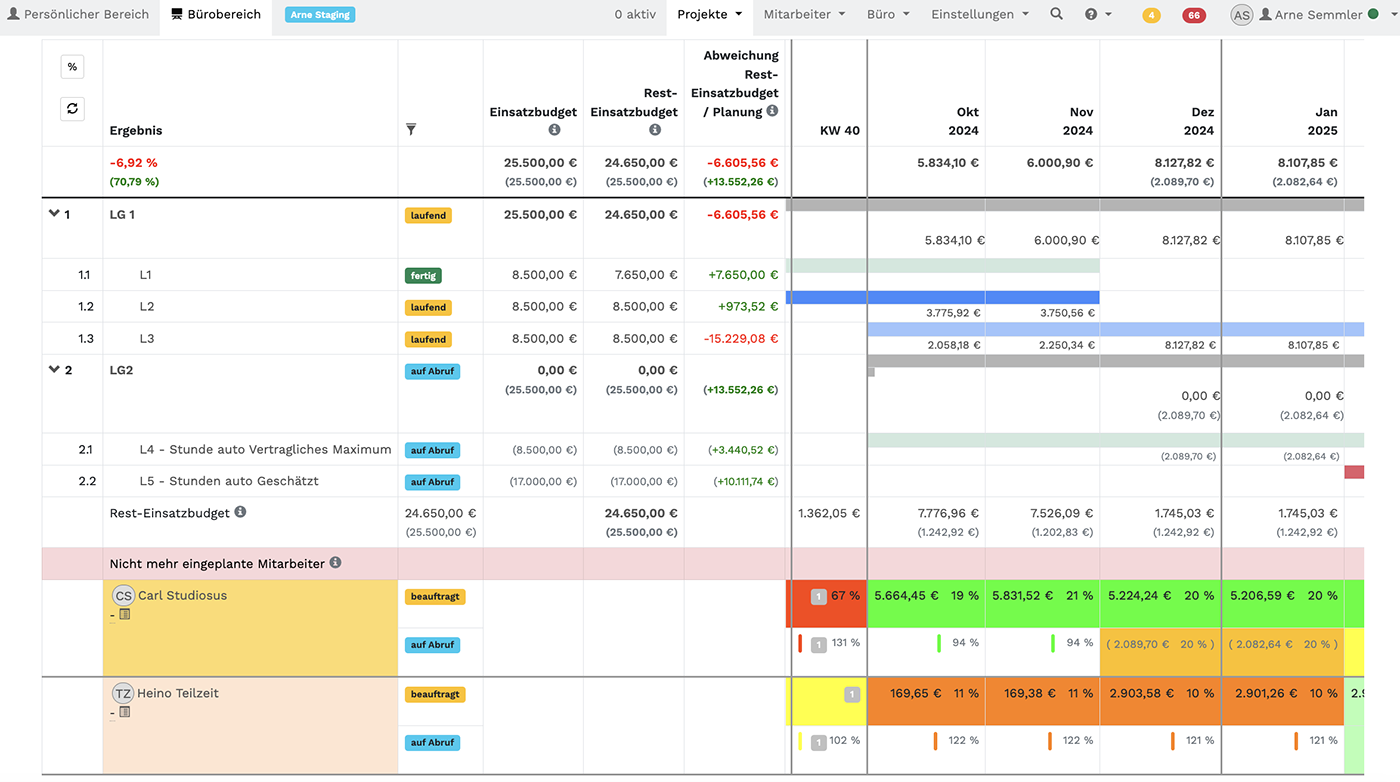Collapse the LG 1 group row

tap(54, 214)
